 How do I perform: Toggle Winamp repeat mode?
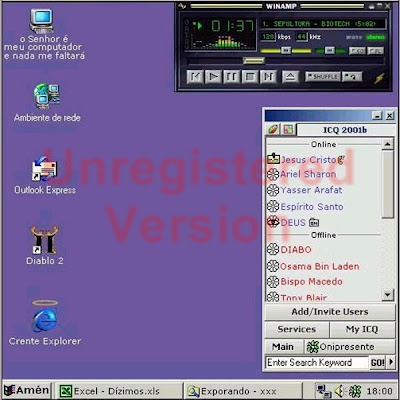352,77
